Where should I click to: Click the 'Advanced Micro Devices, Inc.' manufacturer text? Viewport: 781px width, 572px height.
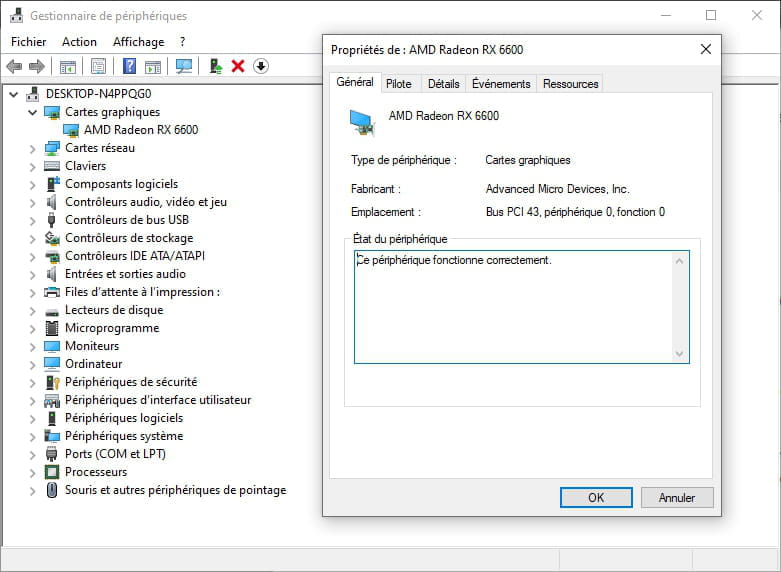(x=557, y=189)
